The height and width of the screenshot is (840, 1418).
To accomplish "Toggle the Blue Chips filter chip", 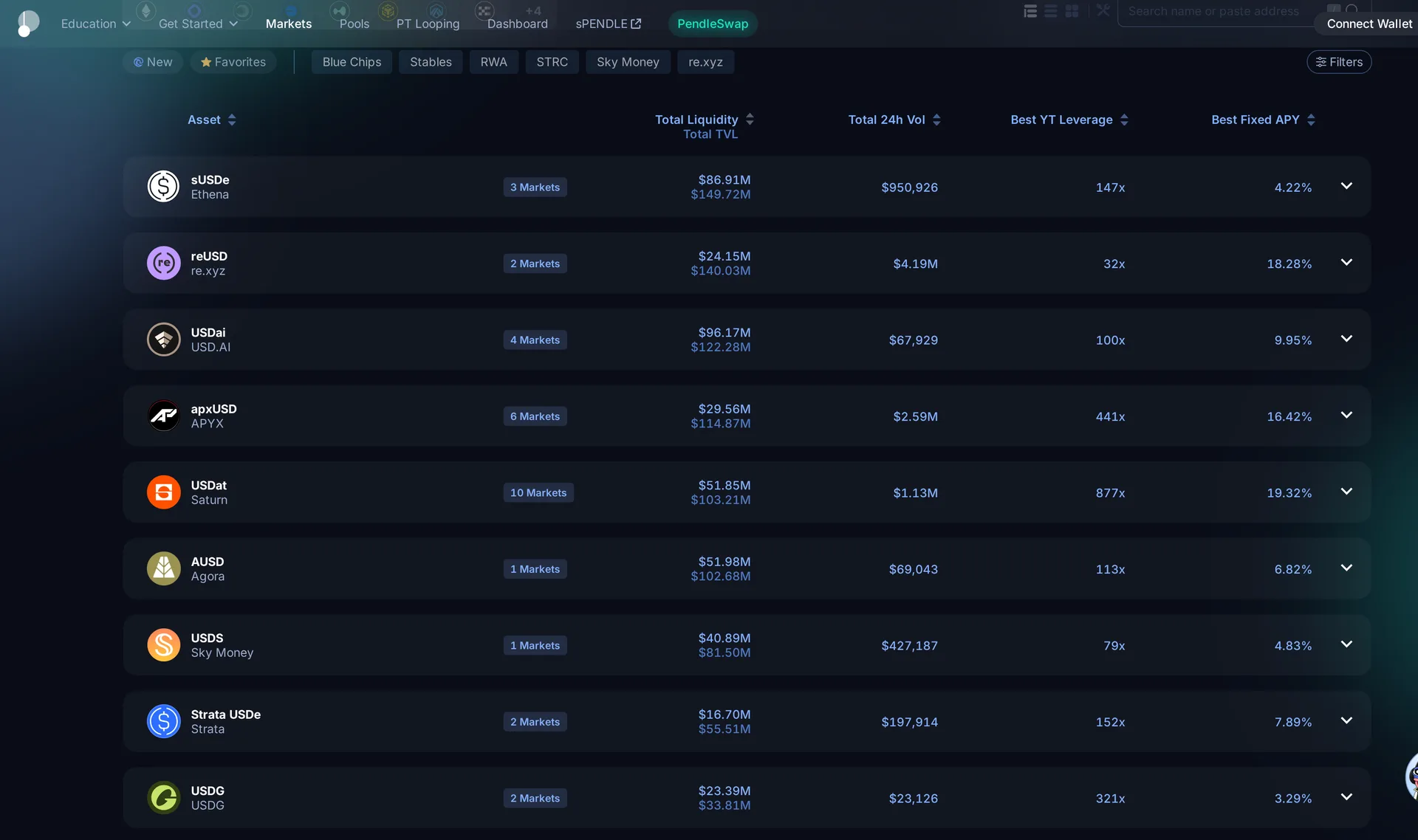I will 352,62.
